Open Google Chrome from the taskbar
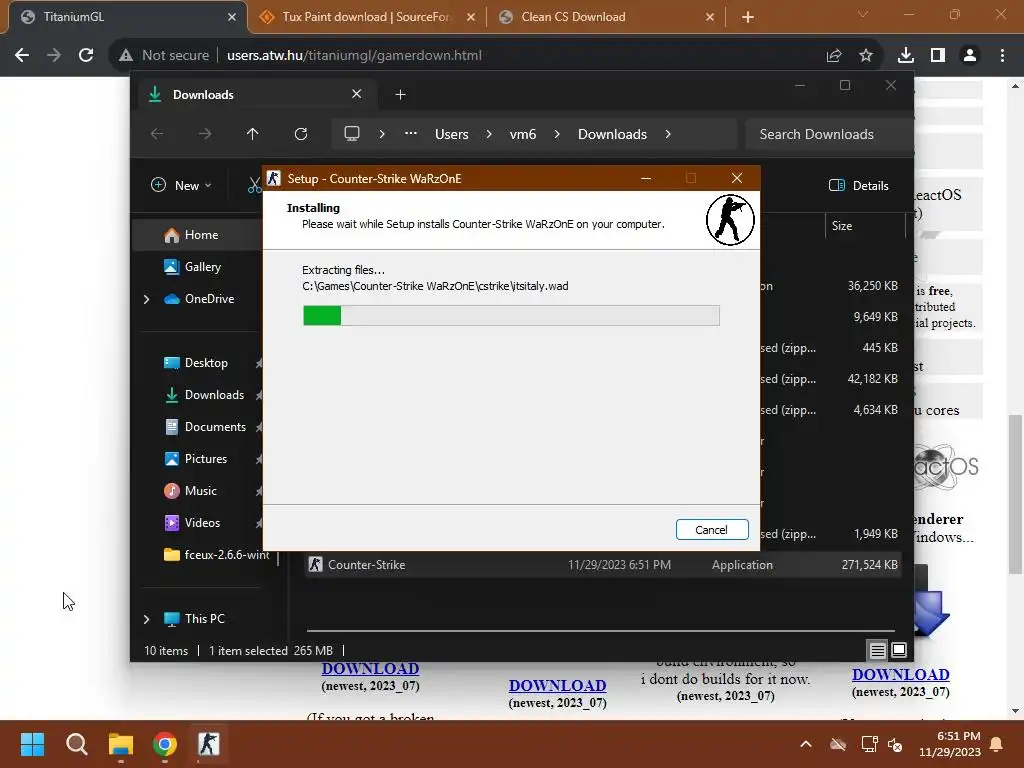 tap(165, 744)
